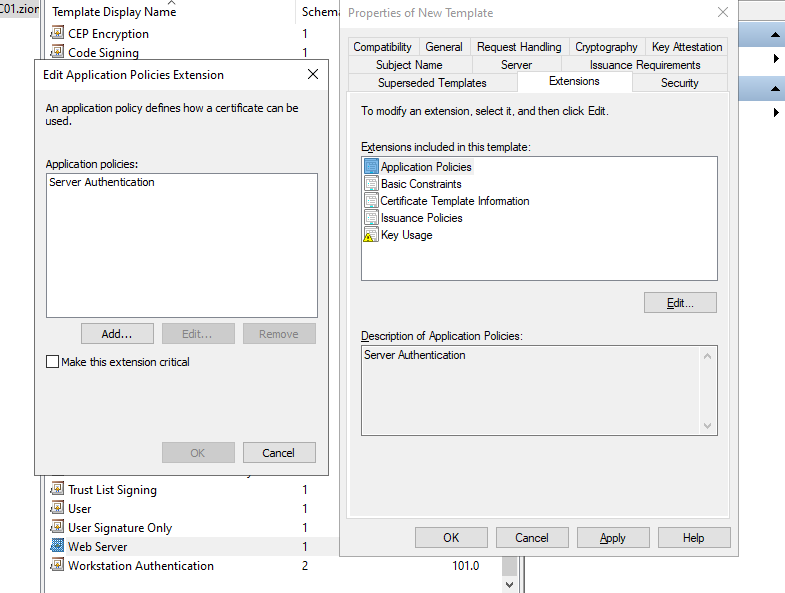Viewport: 785px width, 593px height.
Task: Expand the first More Actions arrow
Action: [x=775, y=58]
